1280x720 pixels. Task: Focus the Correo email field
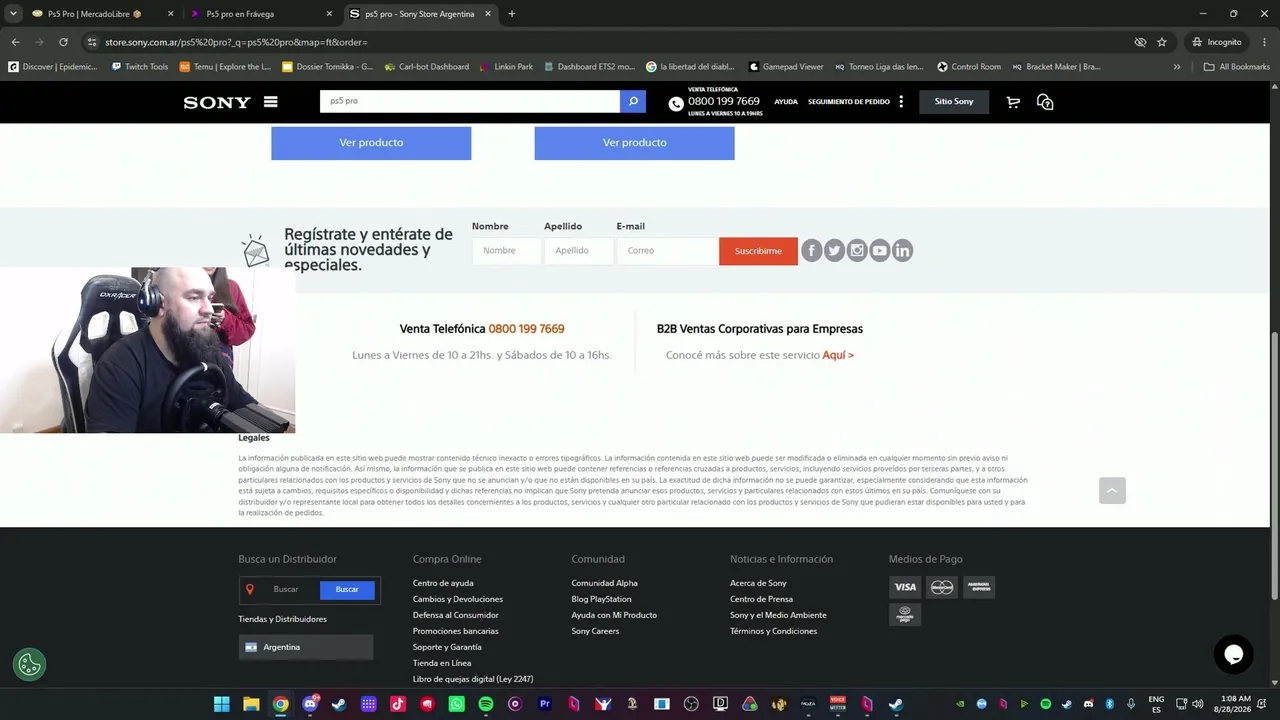668,251
